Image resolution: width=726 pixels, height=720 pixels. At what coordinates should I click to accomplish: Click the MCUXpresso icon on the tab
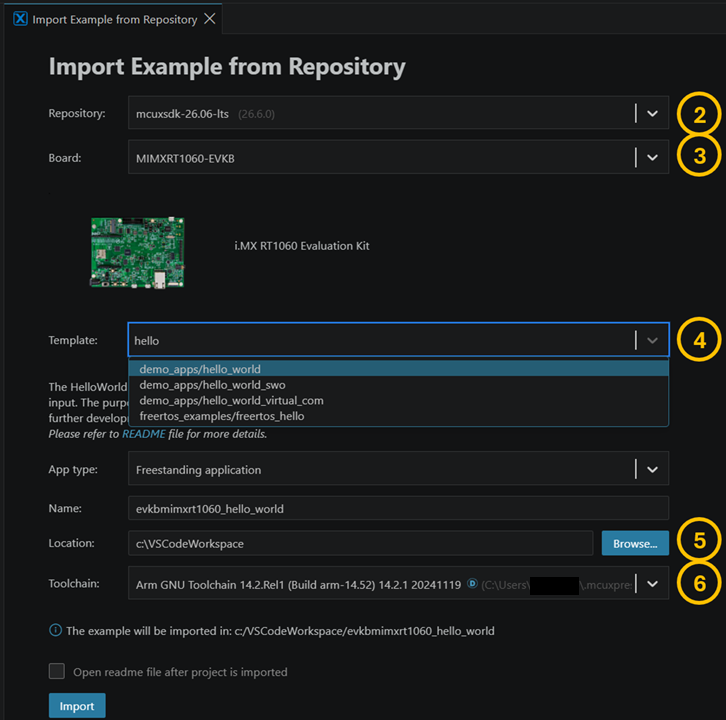tap(20, 19)
